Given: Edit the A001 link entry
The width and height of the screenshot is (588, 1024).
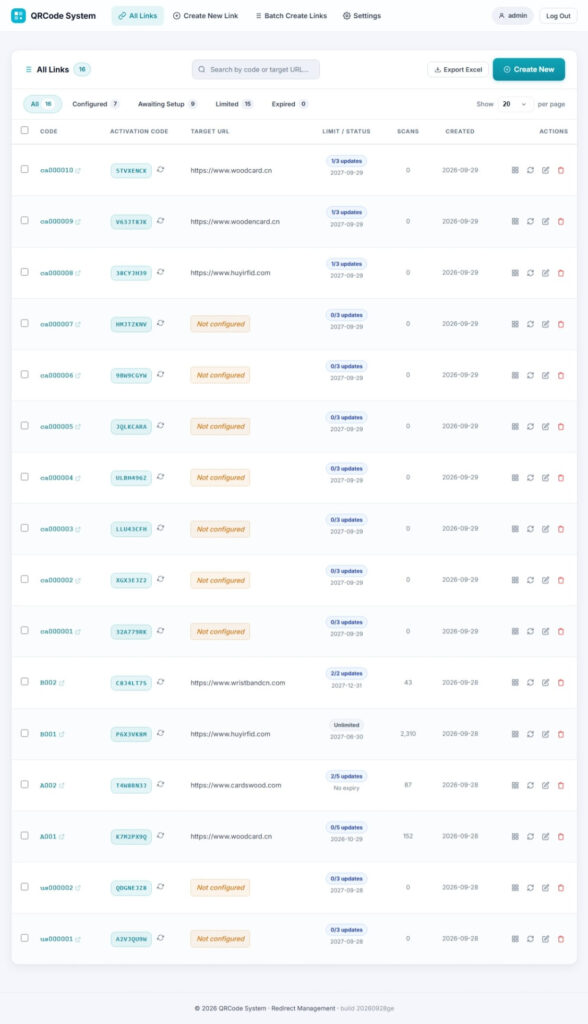Looking at the screenshot, I should pyautogui.click(x=546, y=836).
